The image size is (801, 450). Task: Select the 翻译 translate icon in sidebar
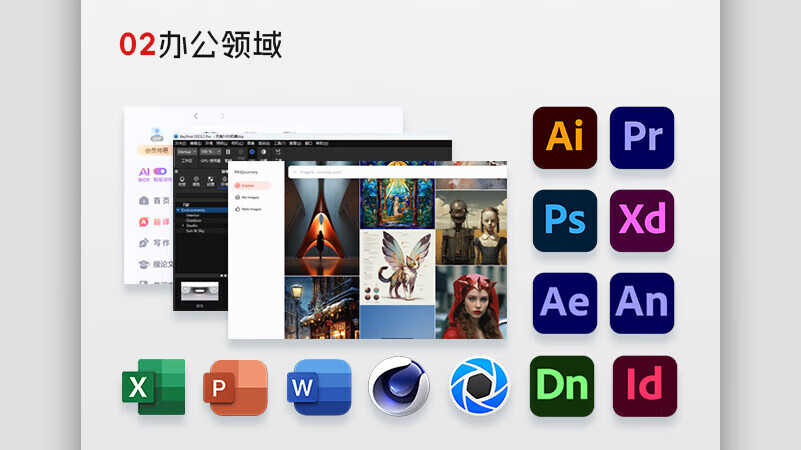coord(144,222)
